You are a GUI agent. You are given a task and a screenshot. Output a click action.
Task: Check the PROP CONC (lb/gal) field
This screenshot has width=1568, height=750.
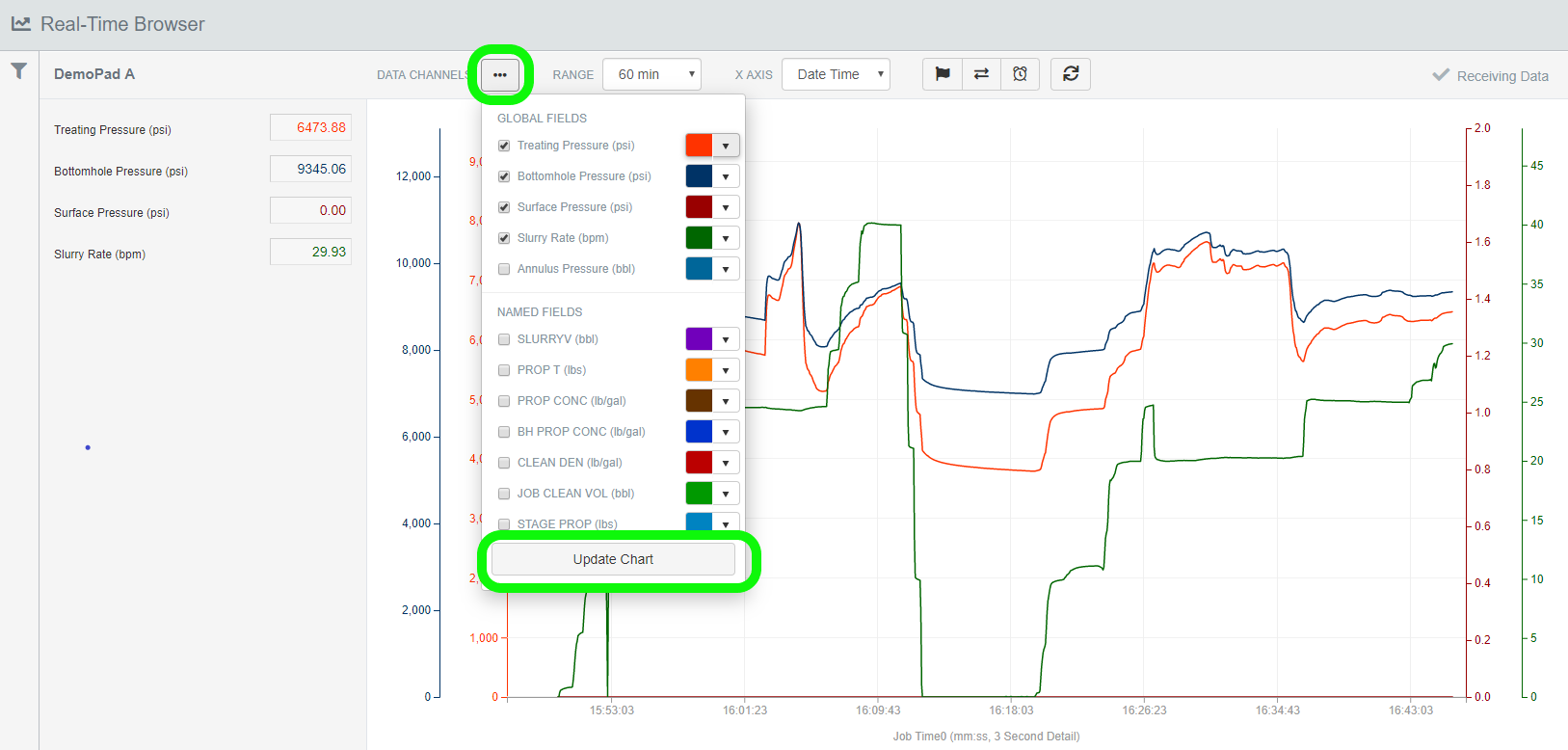tap(504, 401)
